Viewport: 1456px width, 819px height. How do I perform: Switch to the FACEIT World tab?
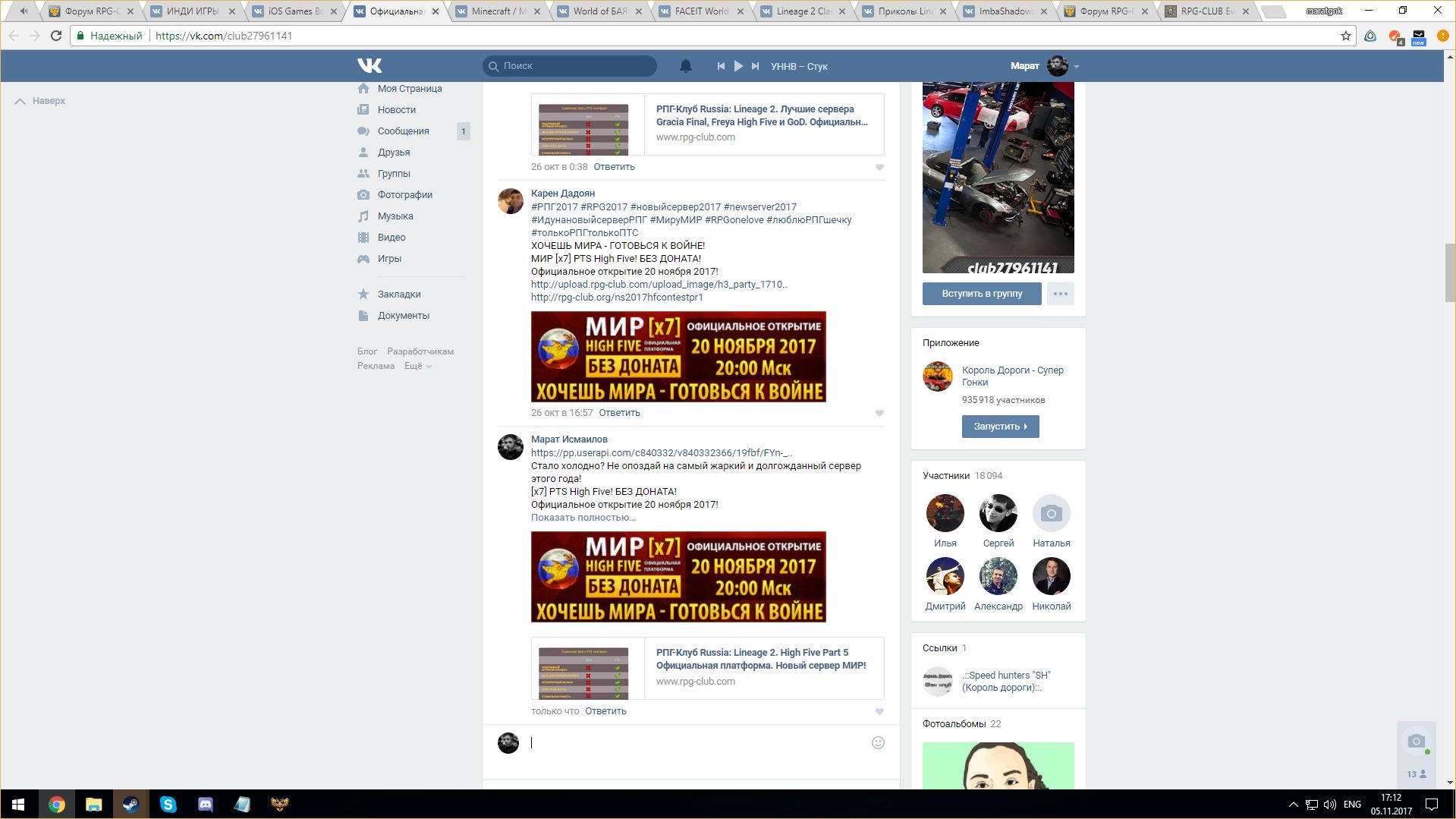(701, 11)
